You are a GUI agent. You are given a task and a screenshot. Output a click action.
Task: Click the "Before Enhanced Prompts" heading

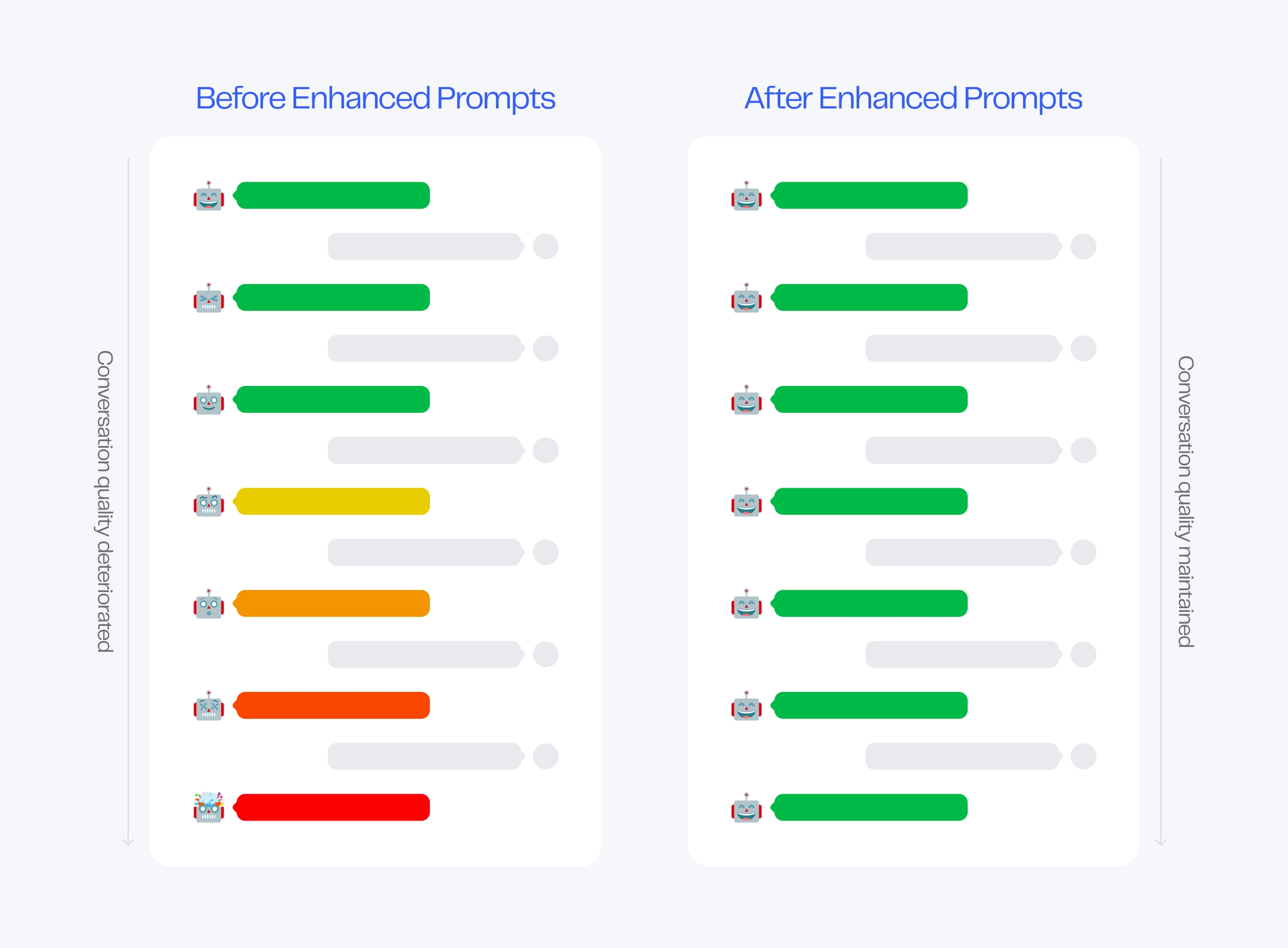(376, 98)
